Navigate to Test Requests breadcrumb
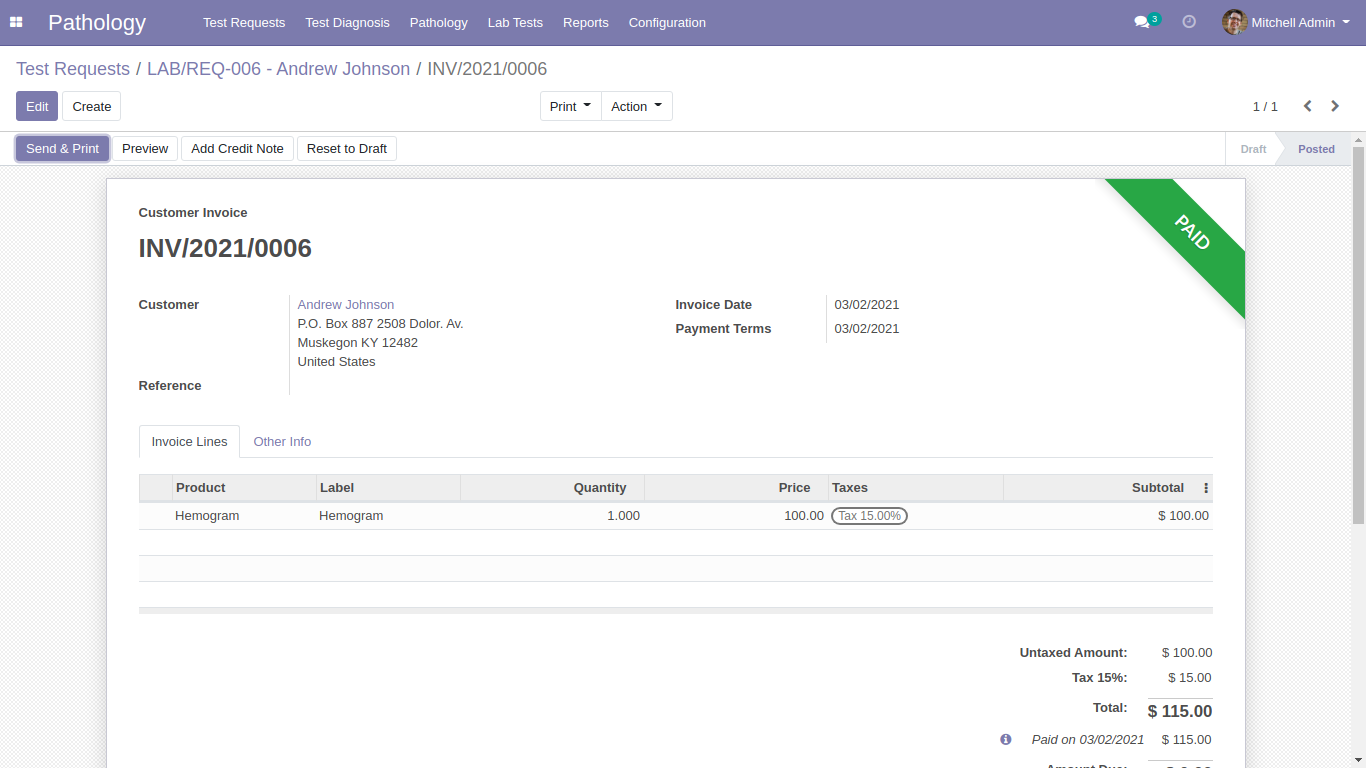The image size is (1366, 768). (x=73, y=69)
